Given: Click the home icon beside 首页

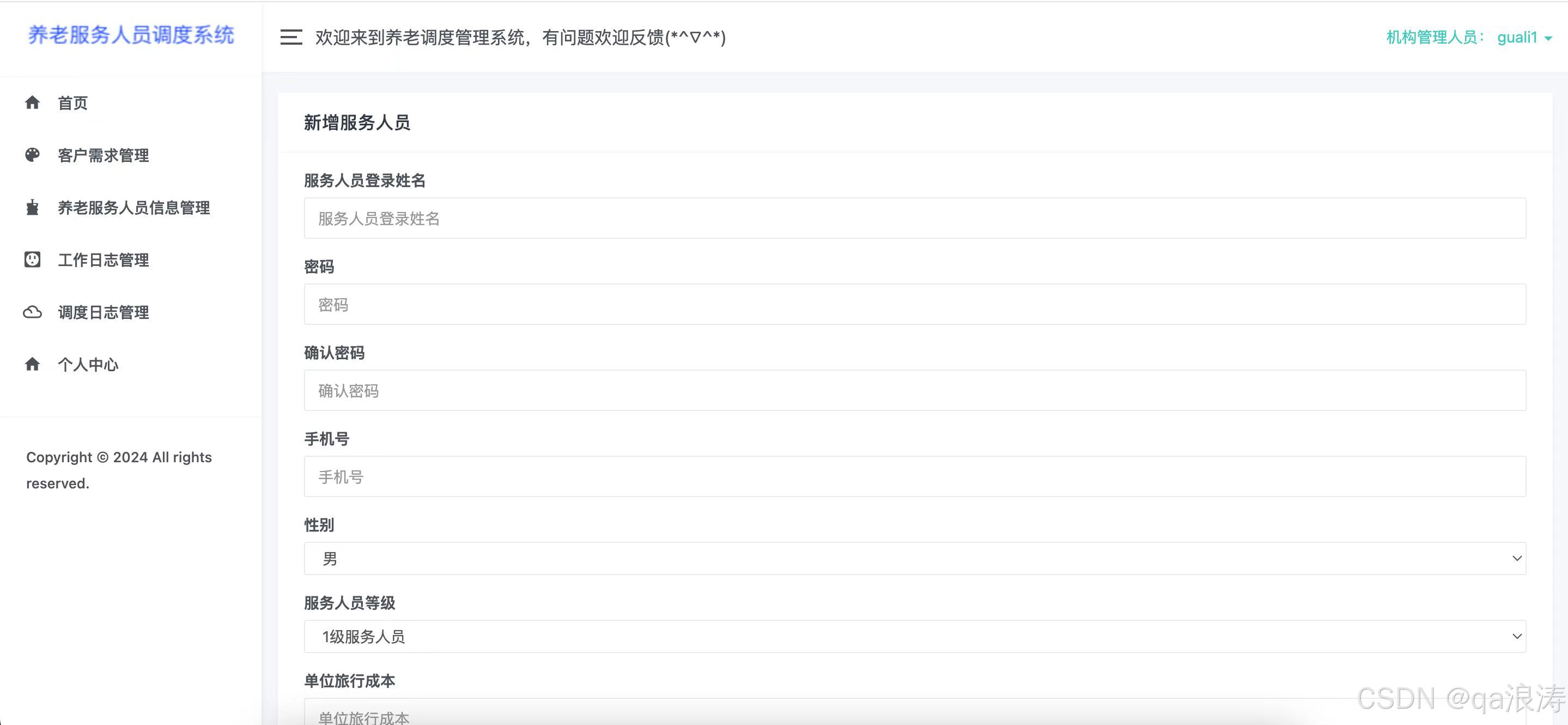Looking at the screenshot, I should click(x=32, y=102).
